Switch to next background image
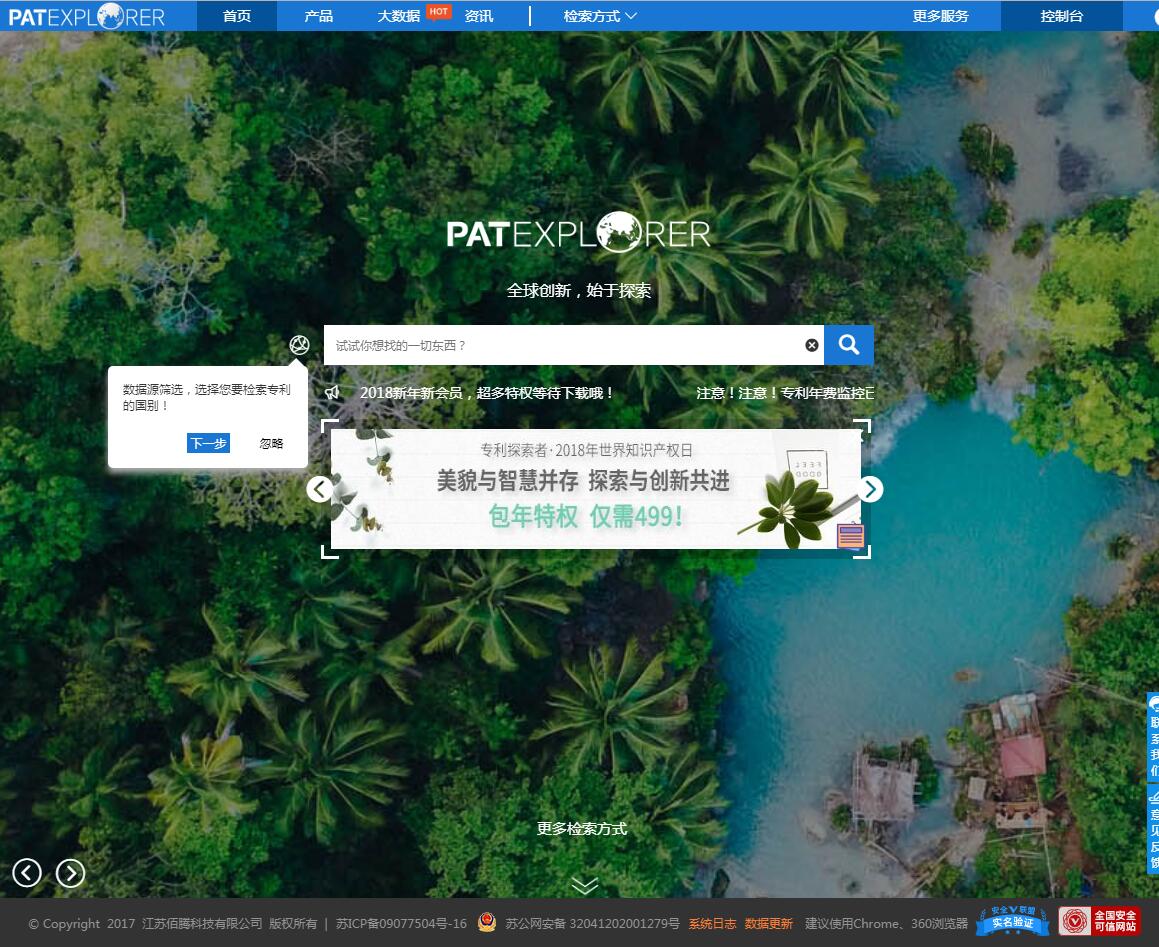The height and width of the screenshot is (947, 1159). click(x=71, y=873)
